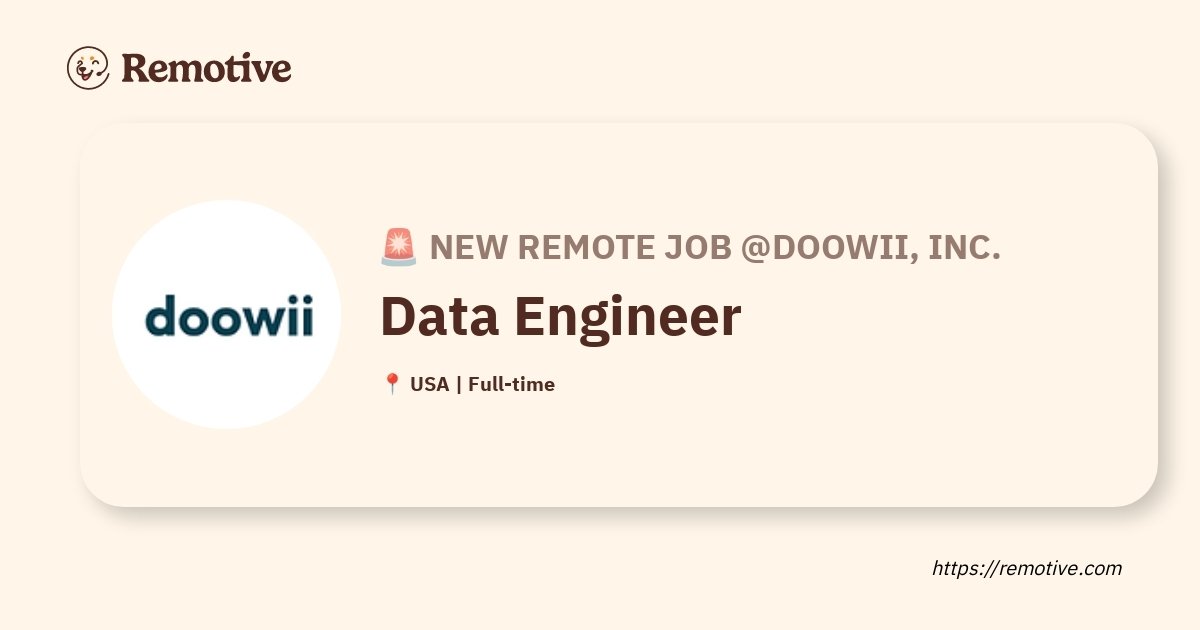
Task: Select the NEW REMOTE JOB heading text
Action: click(x=581, y=247)
